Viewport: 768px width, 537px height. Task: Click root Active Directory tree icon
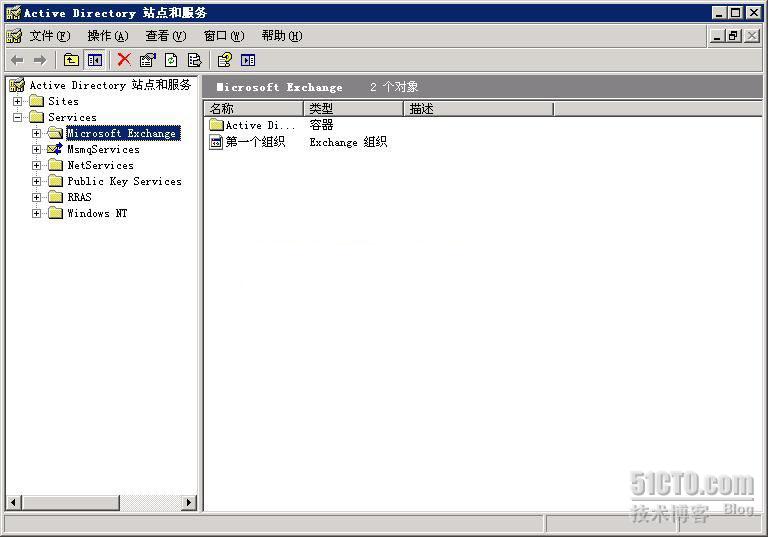tap(17, 85)
